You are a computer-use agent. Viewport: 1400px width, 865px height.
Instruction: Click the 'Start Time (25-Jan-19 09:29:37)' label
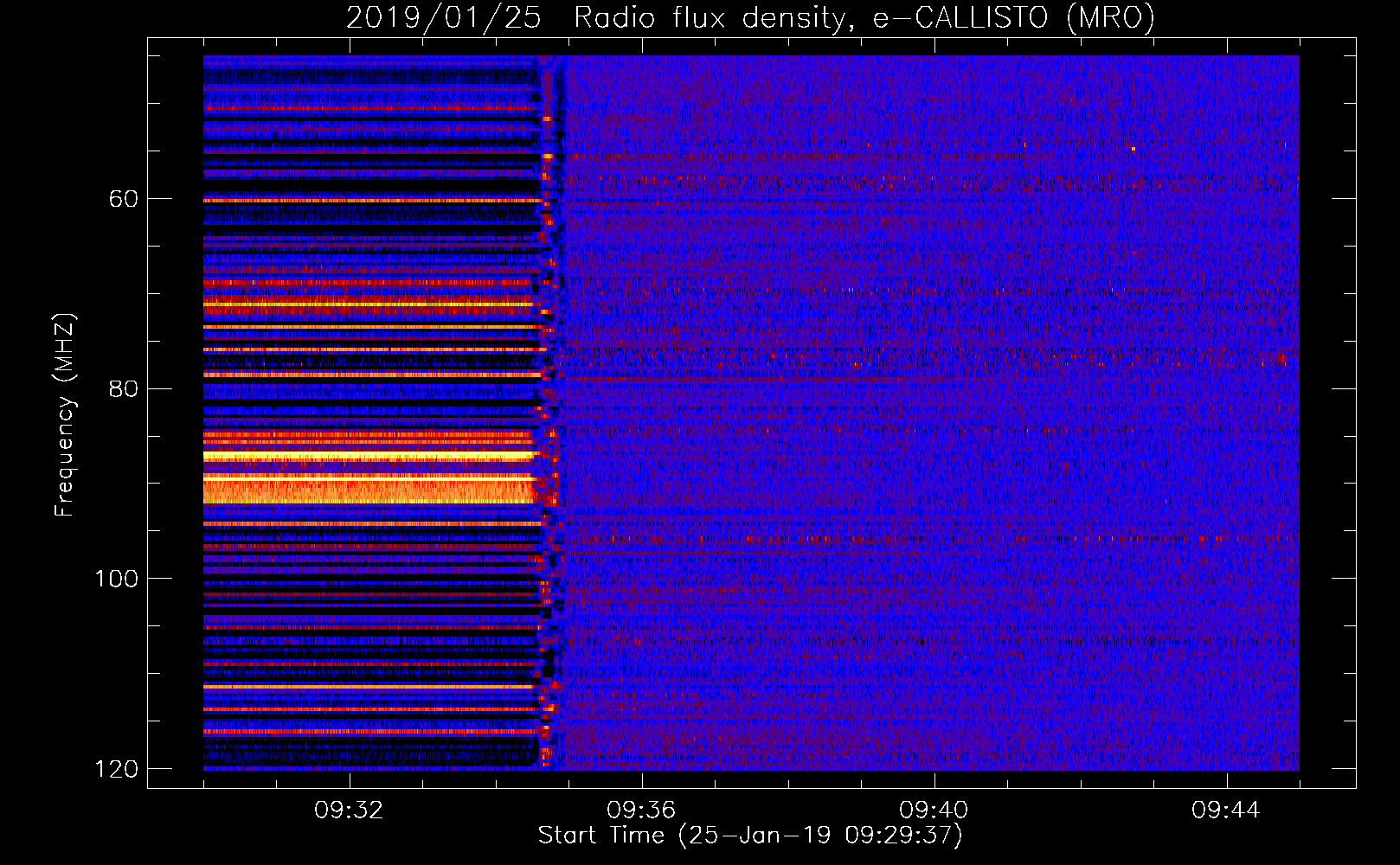pos(750,836)
